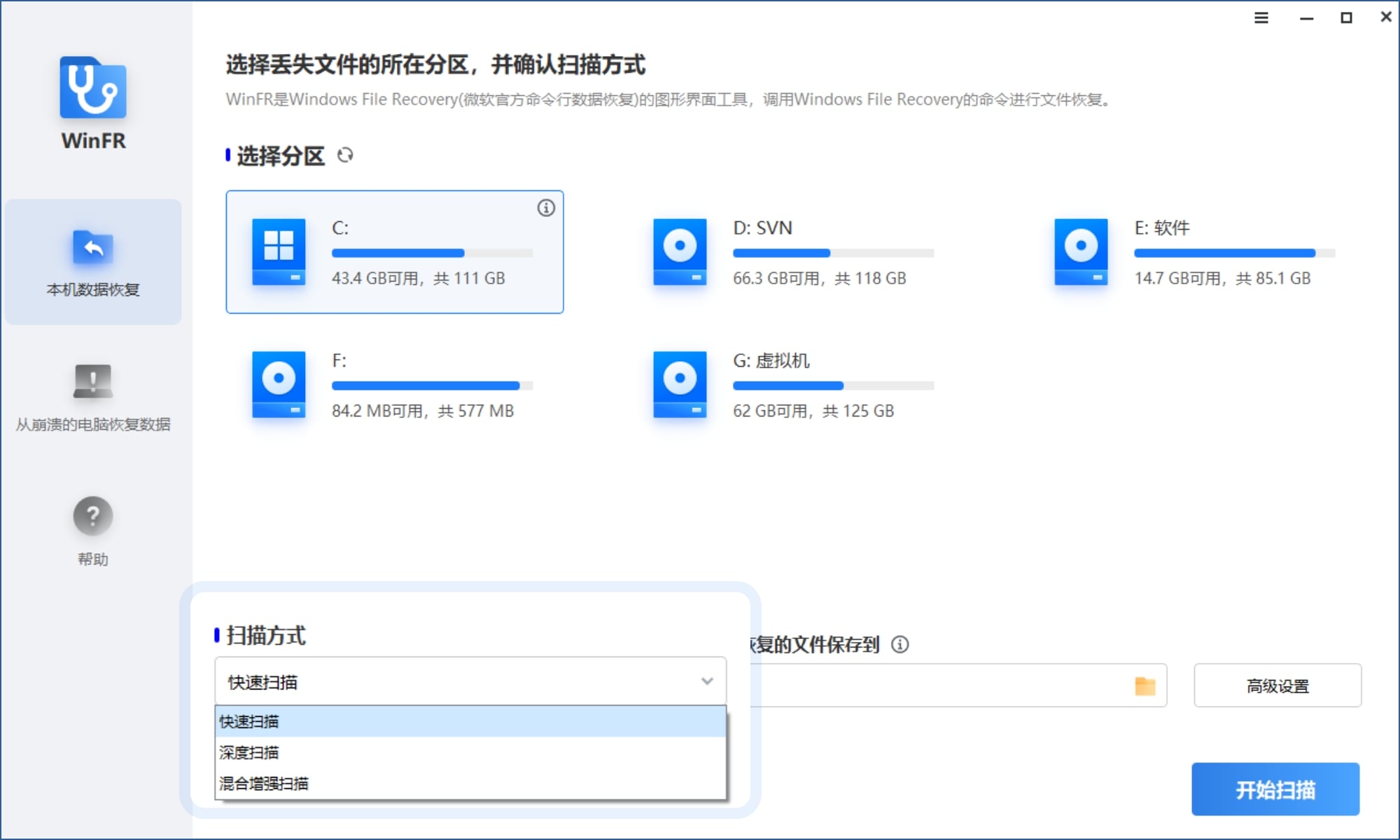This screenshot has width=1400, height=840.
Task: Open 高级设置 advanced settings
Action: click(1277, 685)
